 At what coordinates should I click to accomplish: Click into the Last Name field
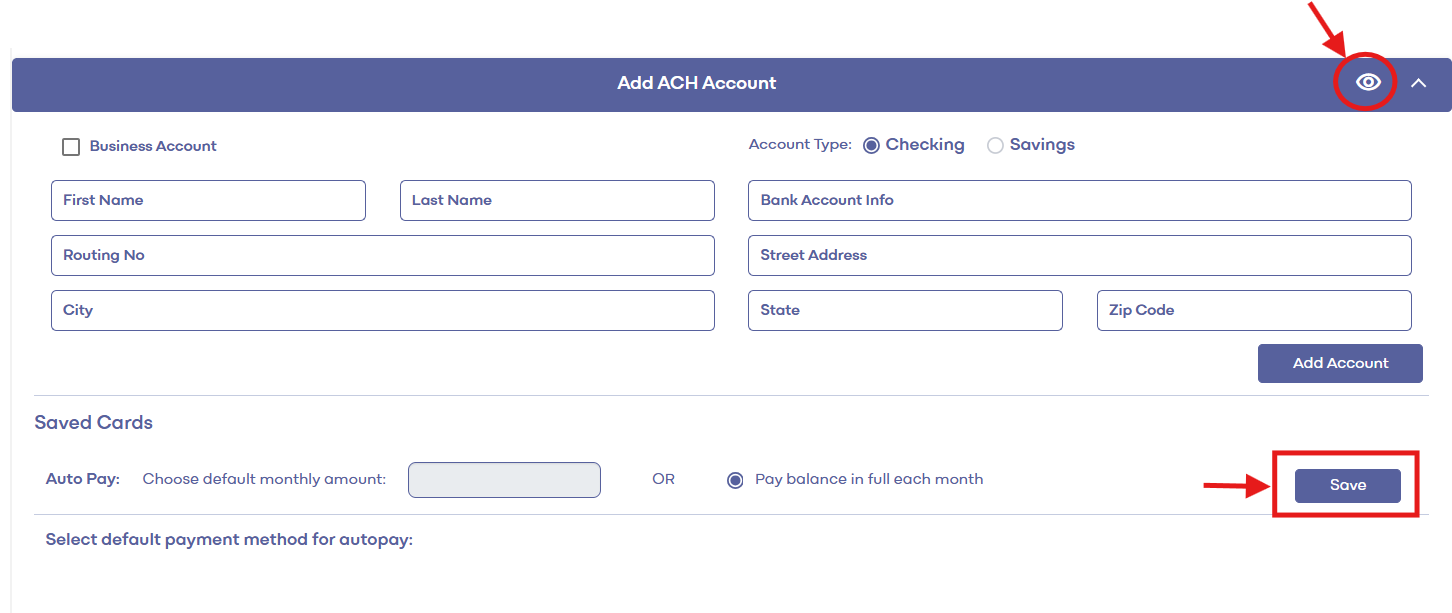[x=557, y=200]
